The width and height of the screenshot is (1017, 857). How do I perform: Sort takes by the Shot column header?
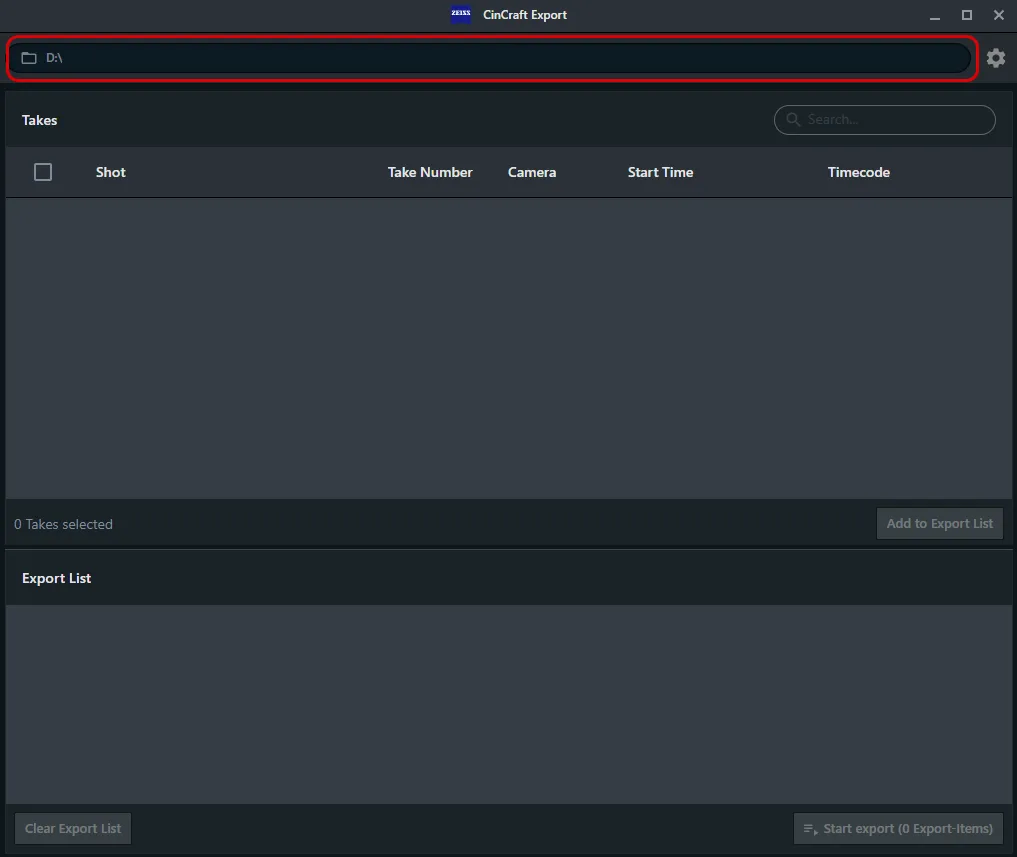pos(111,172)
